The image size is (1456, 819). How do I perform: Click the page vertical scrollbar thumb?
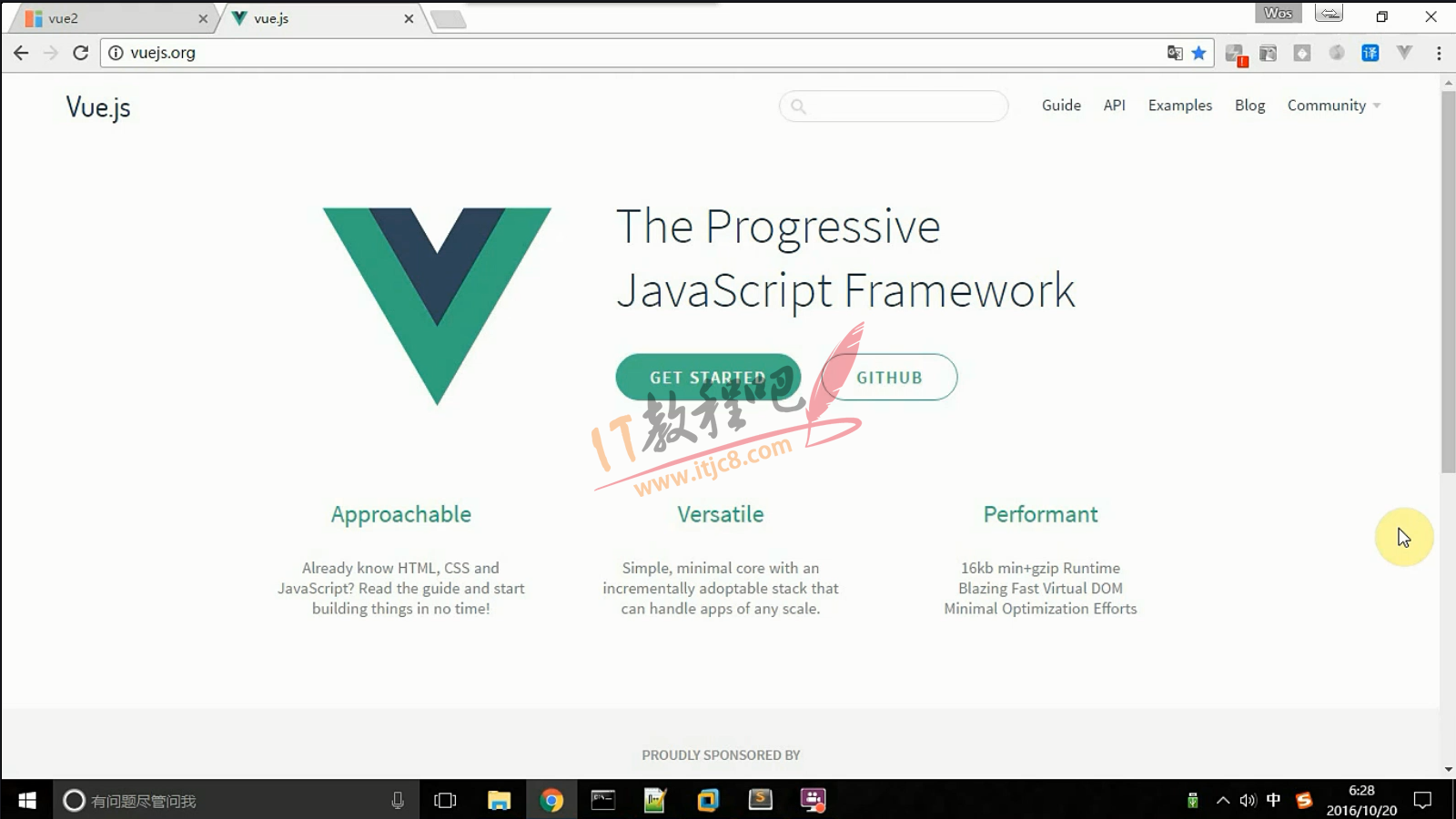(1448, 281)
